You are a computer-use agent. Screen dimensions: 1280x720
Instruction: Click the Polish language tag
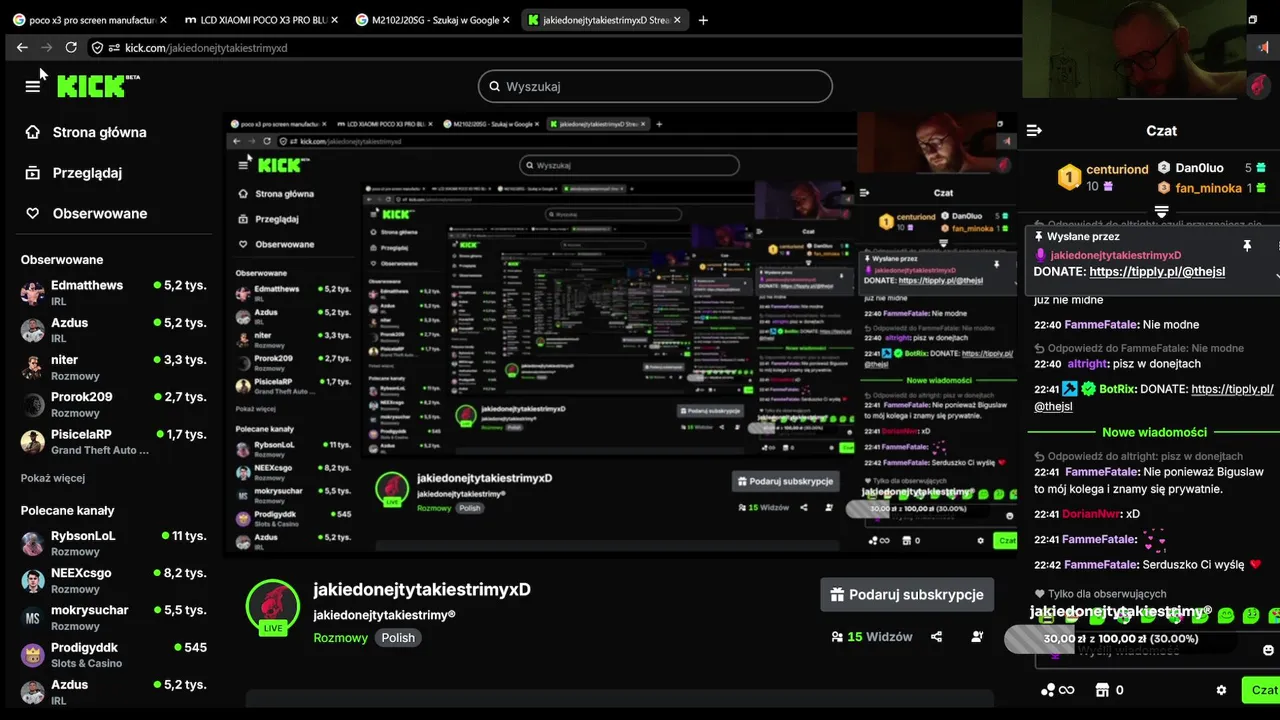click(398, 638)
